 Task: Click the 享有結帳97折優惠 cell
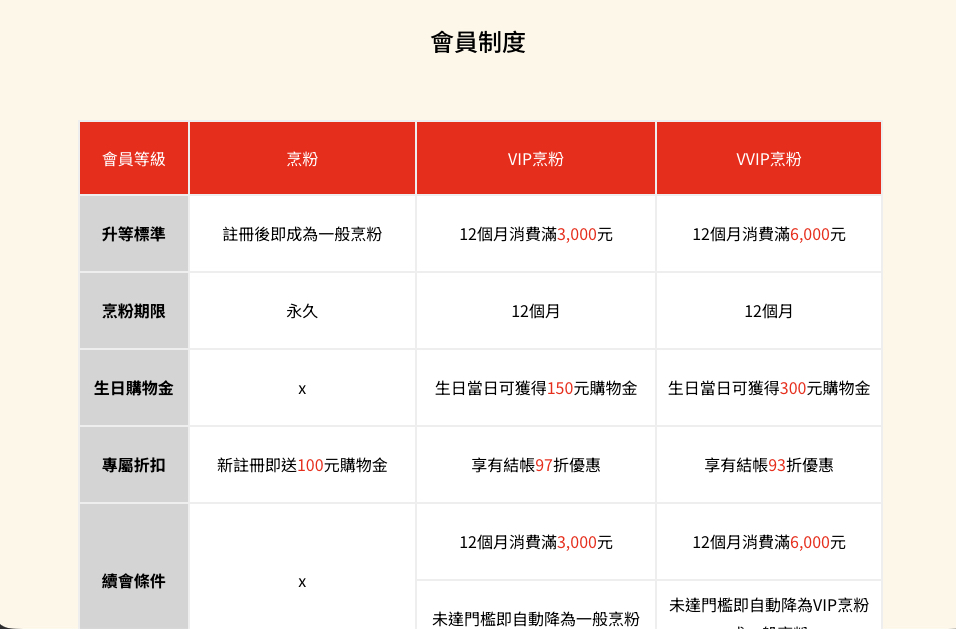(x=535, y=465)
